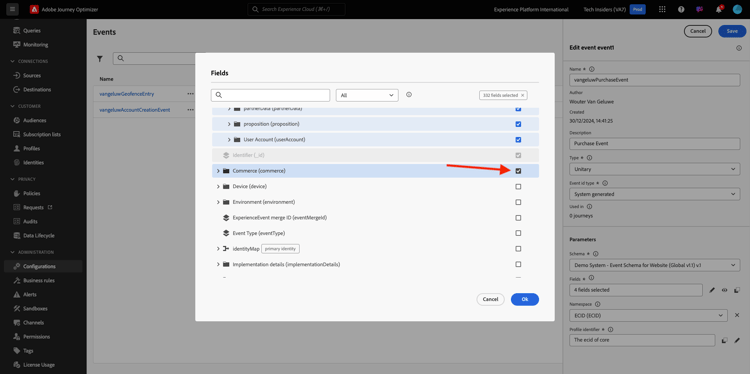The width and height of the screenshot is (750, 374).
Task: Click the Event Type layers icon
Action: (x=226, y=233)
